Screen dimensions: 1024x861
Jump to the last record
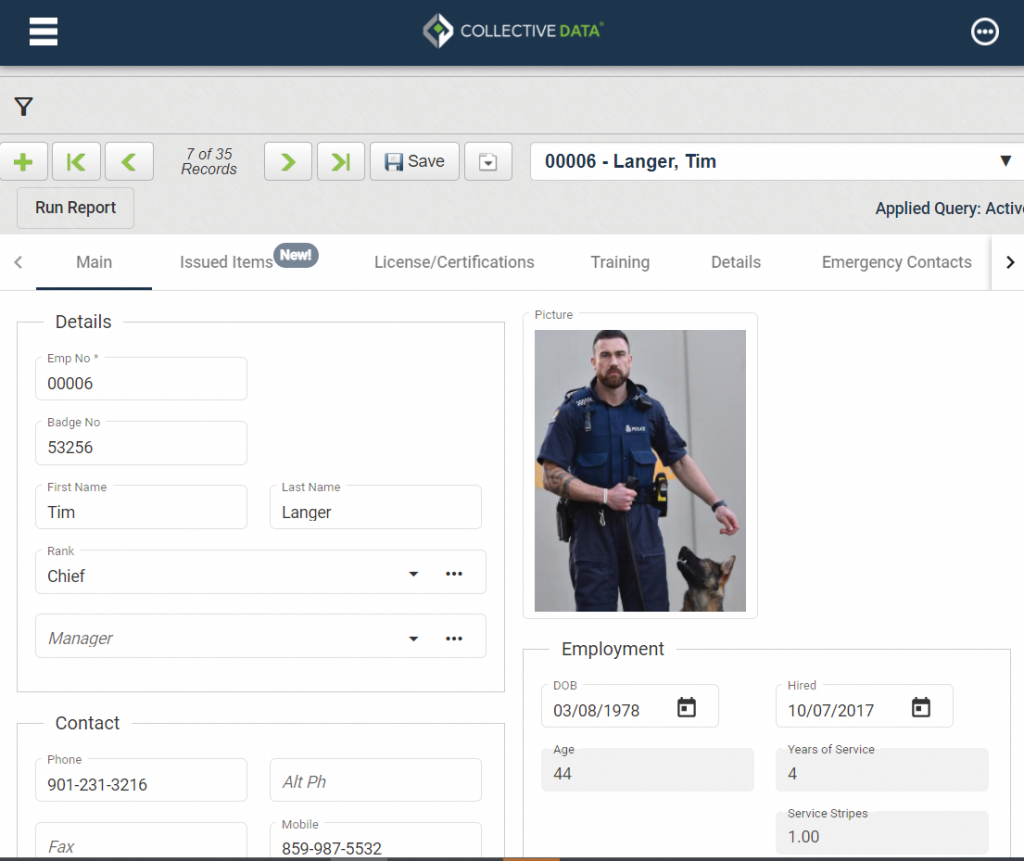(x=340, y=162)
